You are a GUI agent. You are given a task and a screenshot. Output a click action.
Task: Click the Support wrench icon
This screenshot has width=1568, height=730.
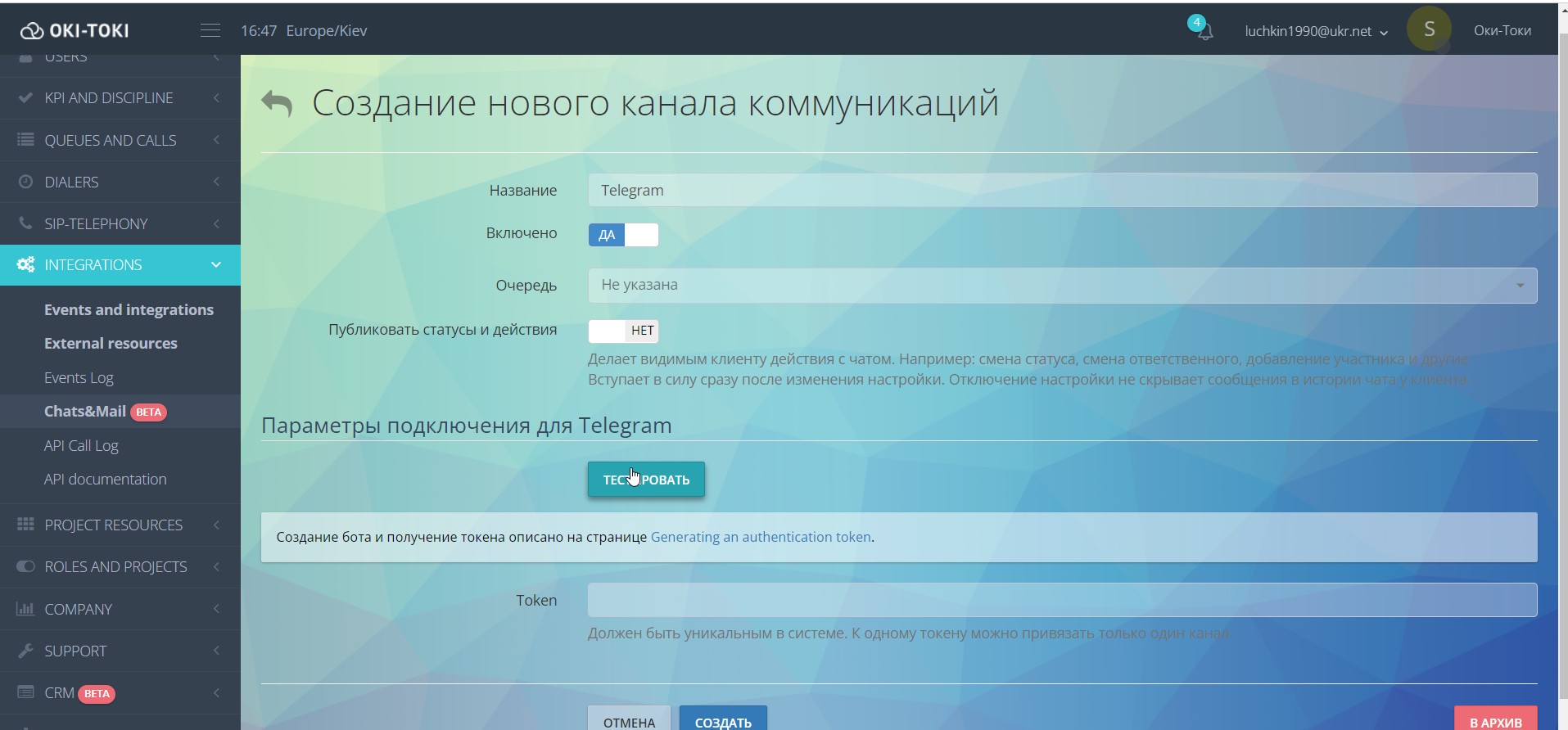pos(26,651)
